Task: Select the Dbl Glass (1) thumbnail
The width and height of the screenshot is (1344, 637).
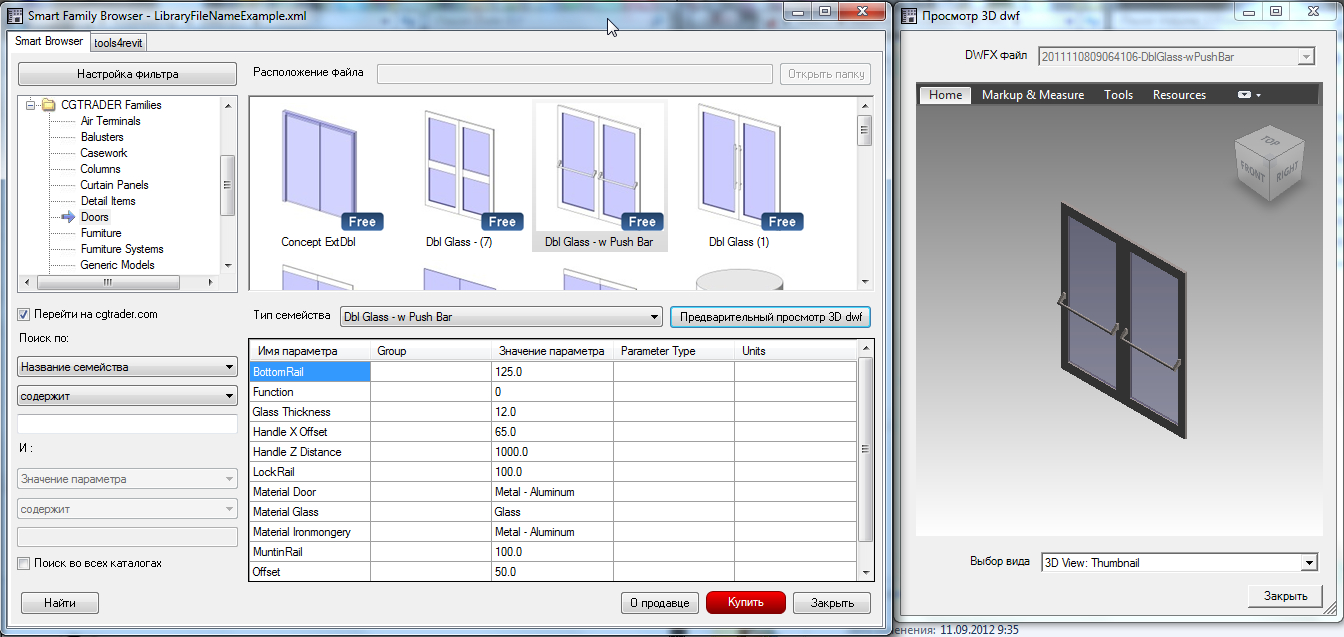Action: (739, 176)
